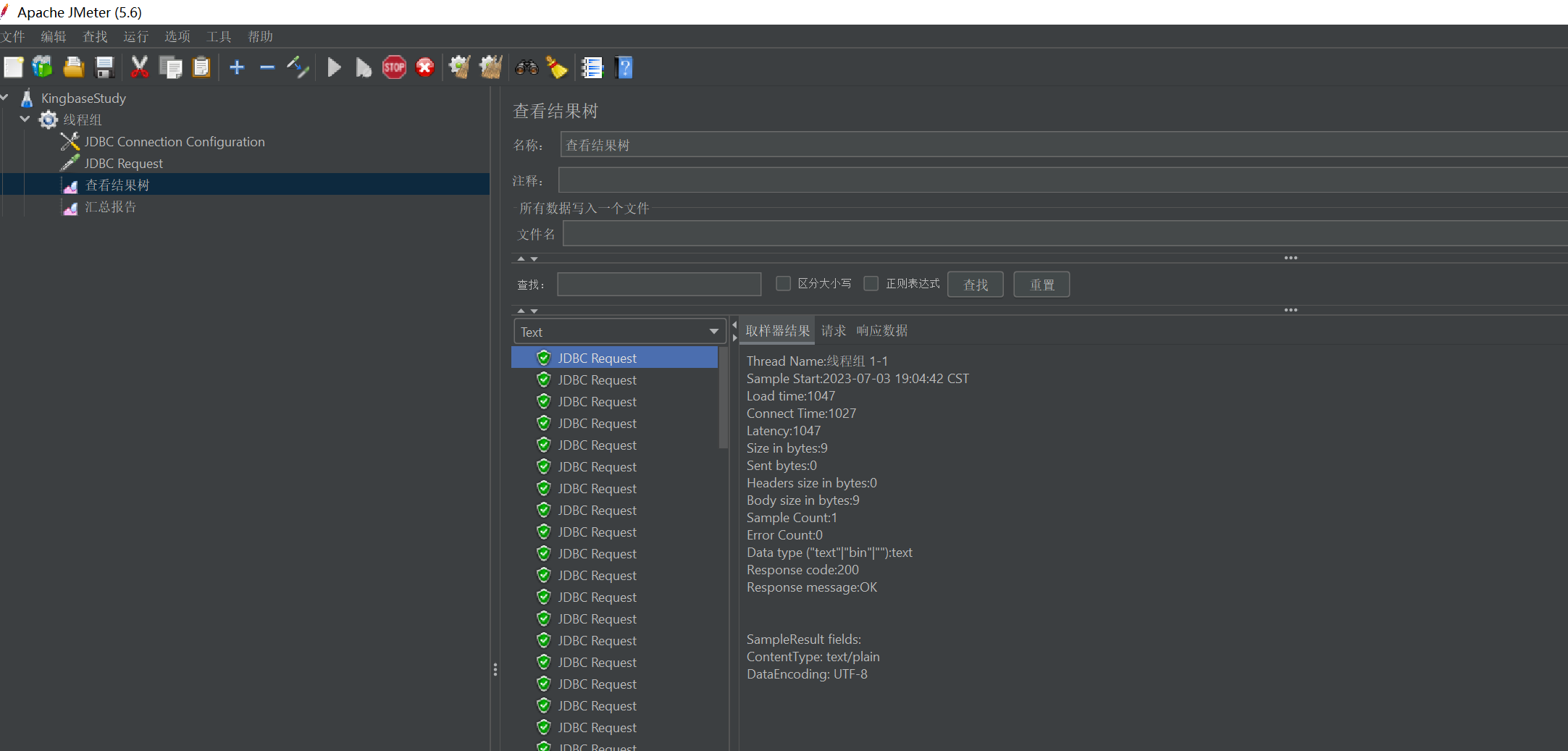
Task: Open the 选项 menu
Action: (x=177, y=36)
